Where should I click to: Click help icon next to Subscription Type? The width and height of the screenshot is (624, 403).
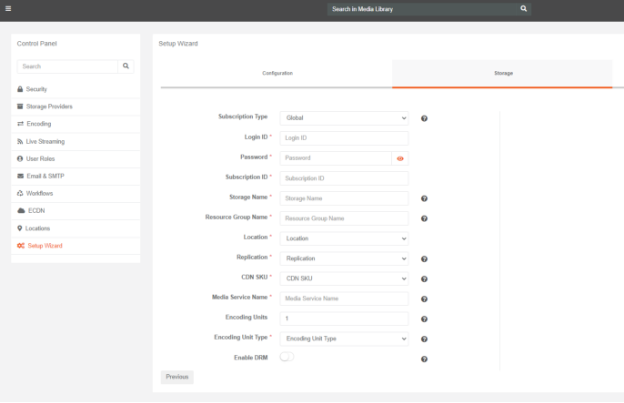tap(424, 118)
